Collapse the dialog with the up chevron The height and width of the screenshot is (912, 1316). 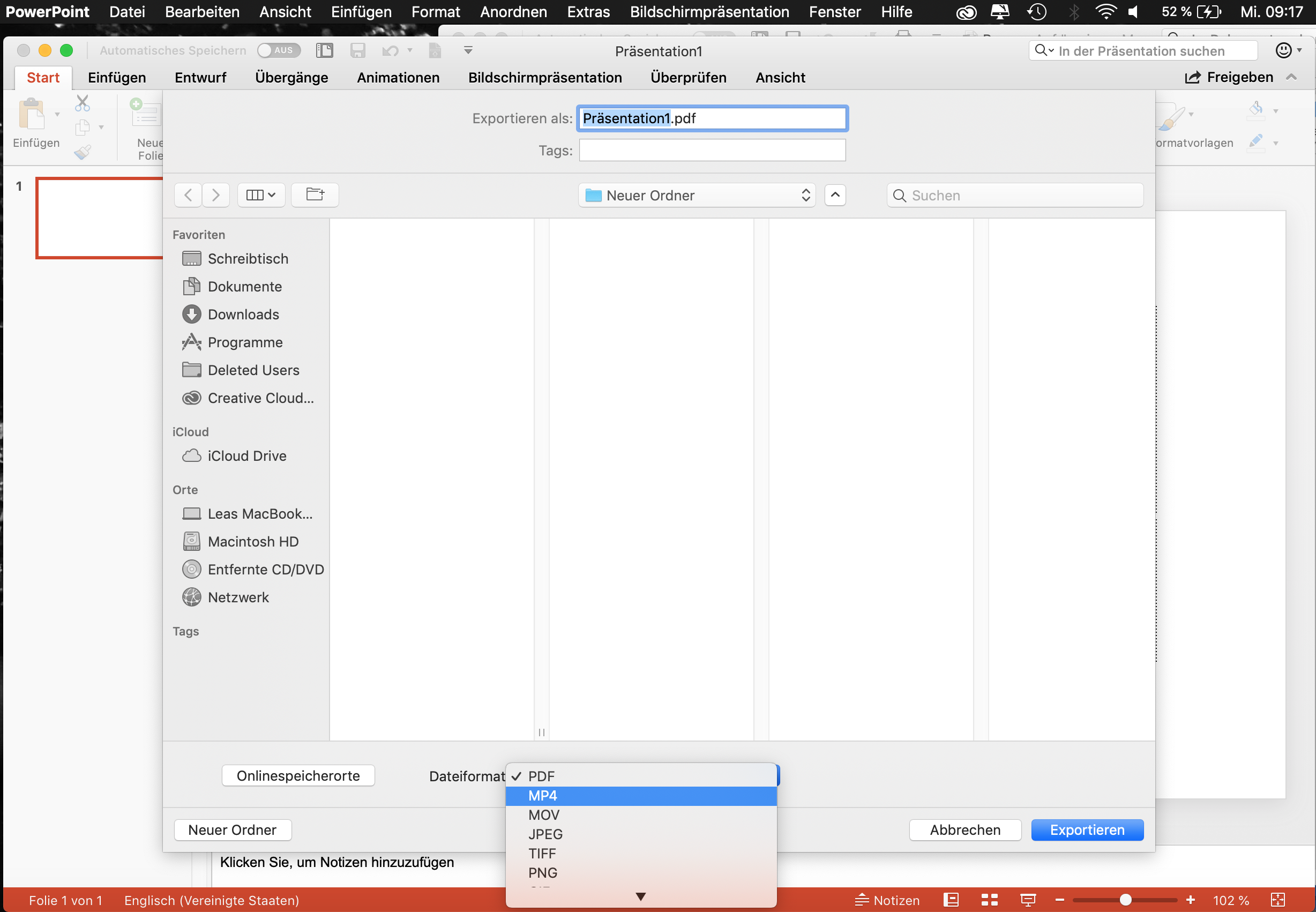coord(835,195)
